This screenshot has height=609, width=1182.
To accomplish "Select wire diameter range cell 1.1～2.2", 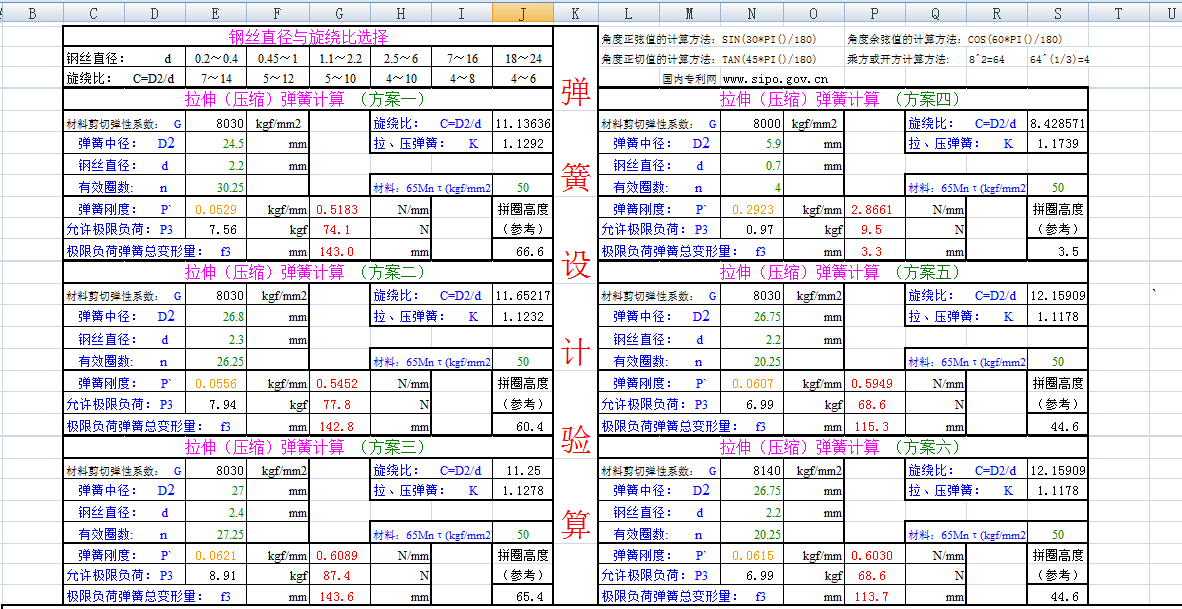I will click(x=338, y=59).
